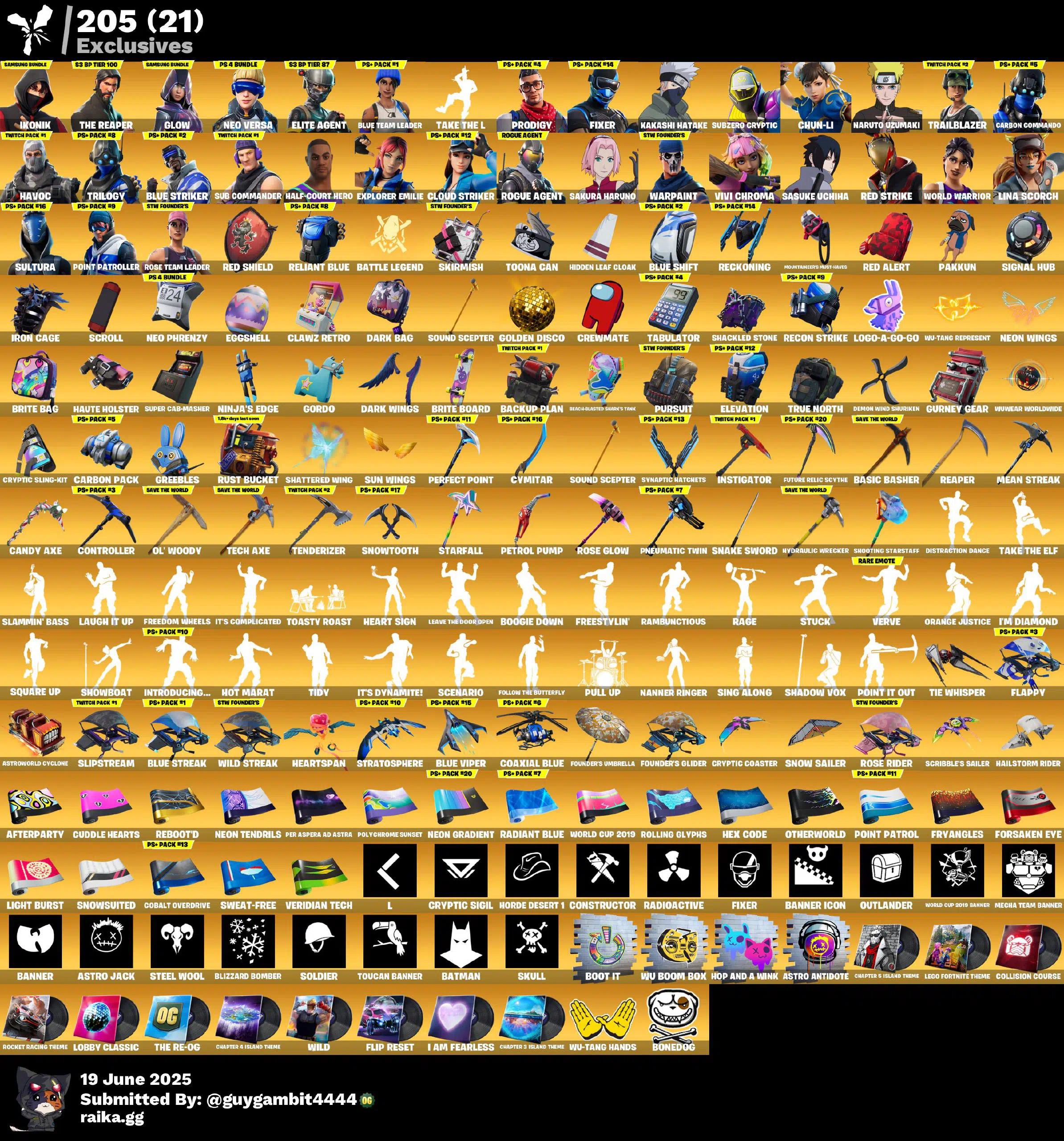Select the Sakura Haruno skin tile
The height and width of the screenshot is (1141, 1064).
click(x=603, y=168)
